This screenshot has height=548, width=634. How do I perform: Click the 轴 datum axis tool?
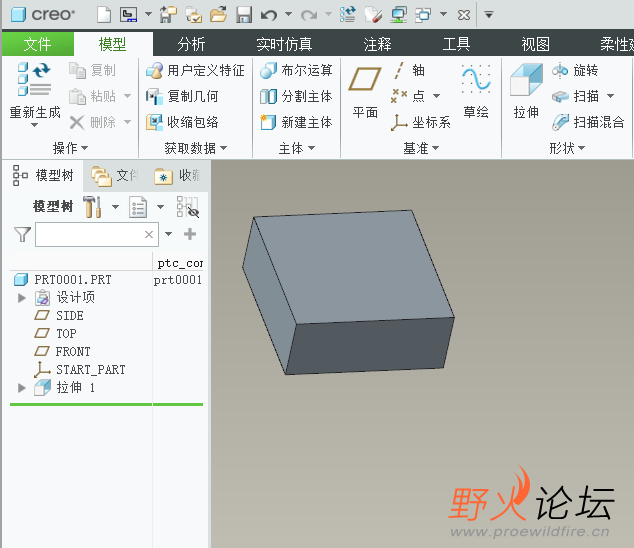pos(408,70)
